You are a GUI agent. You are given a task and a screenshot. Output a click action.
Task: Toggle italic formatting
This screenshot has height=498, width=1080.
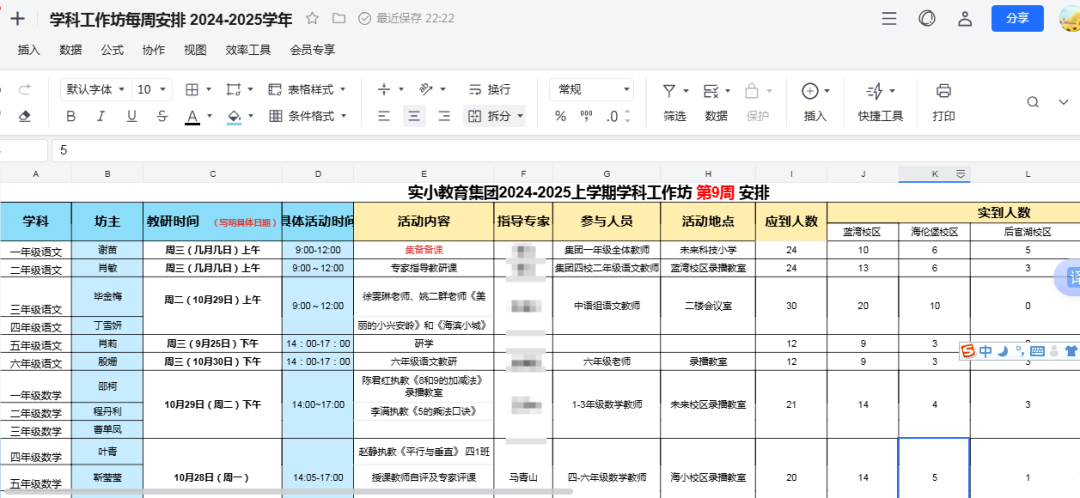click(x=100, y=116)
